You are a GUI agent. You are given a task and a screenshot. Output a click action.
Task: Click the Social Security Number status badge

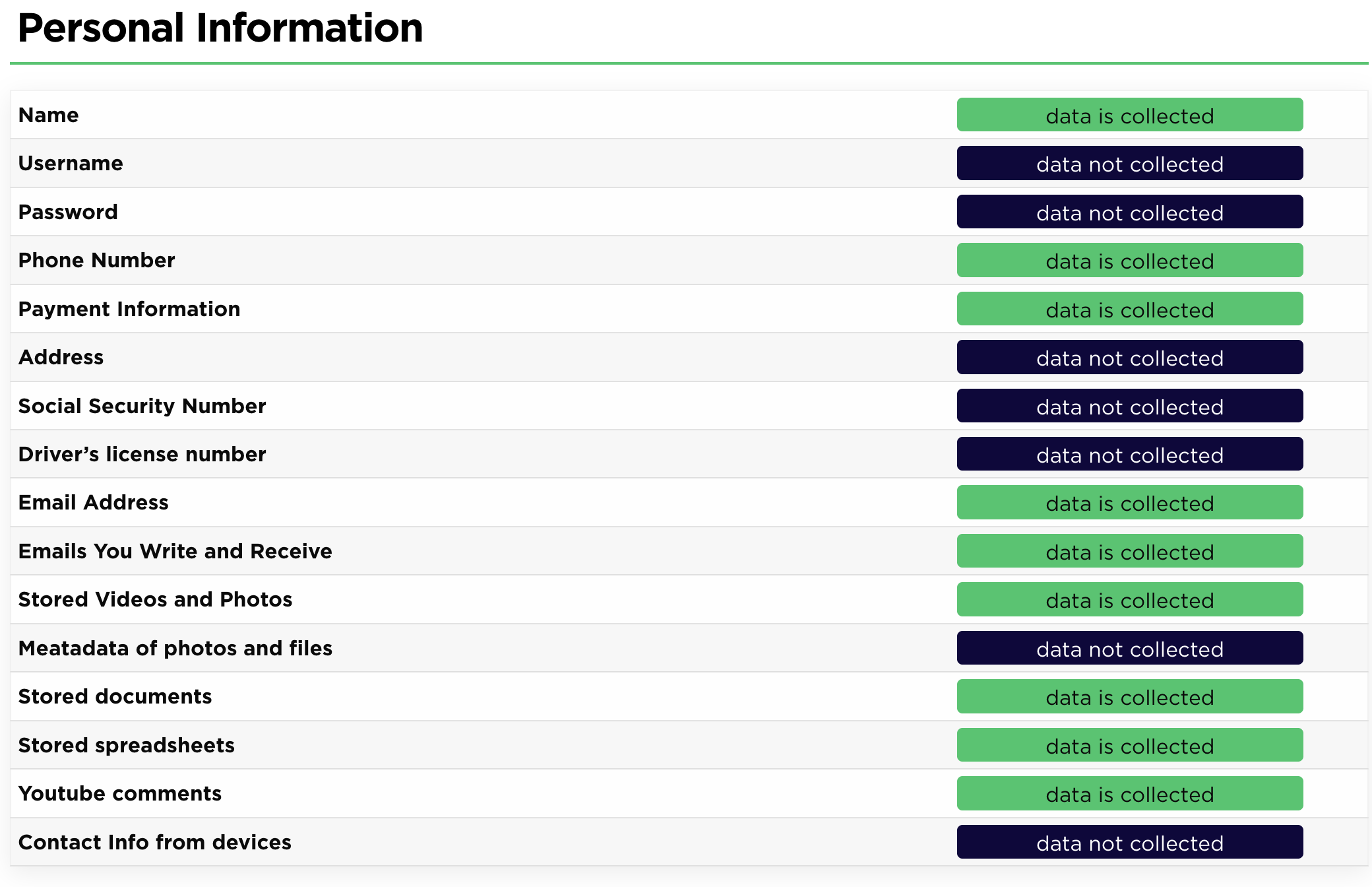point(1129,407)
